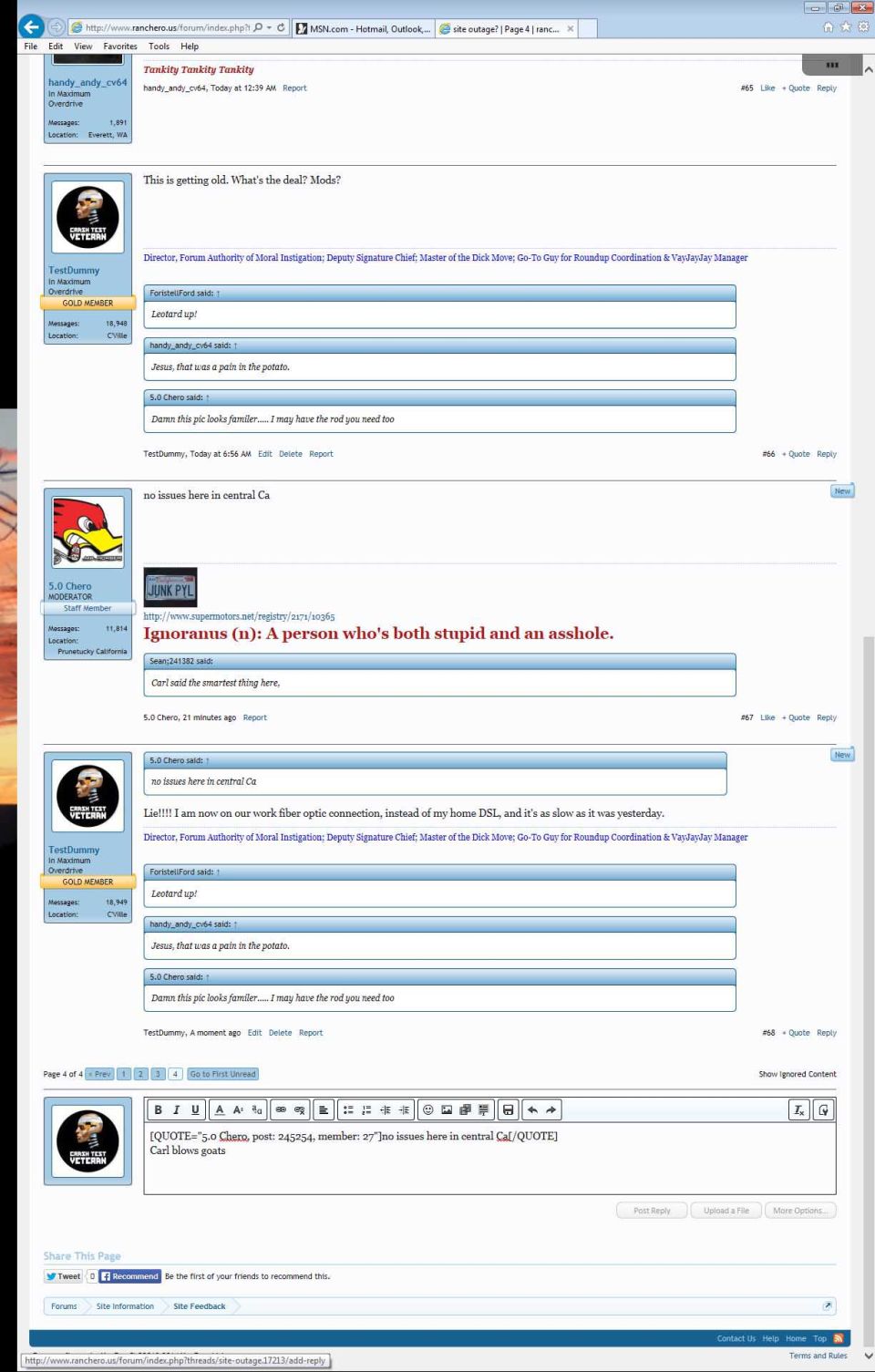
Task: Insert an image via the editor image icon
Action: click(x=447, y=1109)
